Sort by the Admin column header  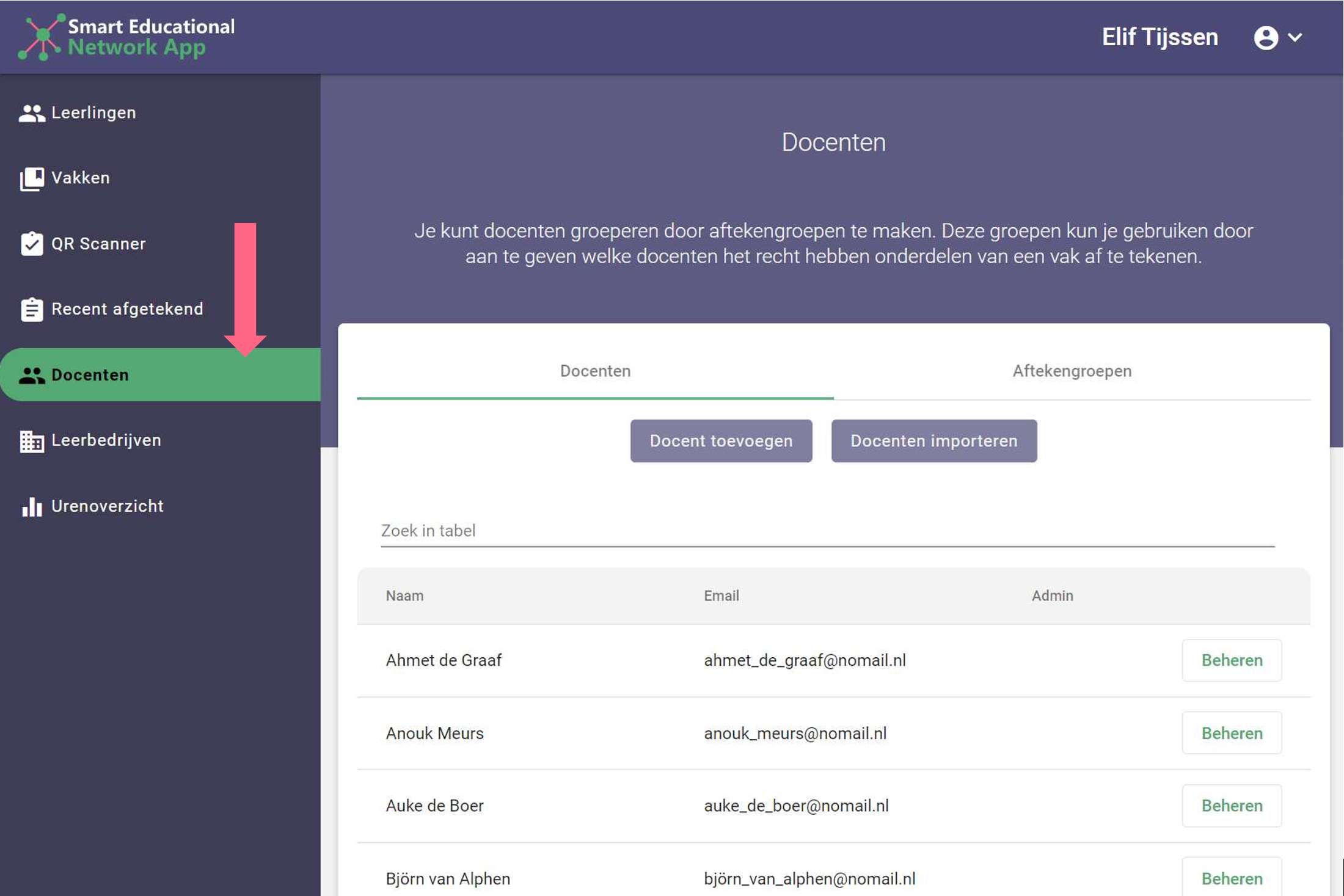click(x=1052, y=596)
